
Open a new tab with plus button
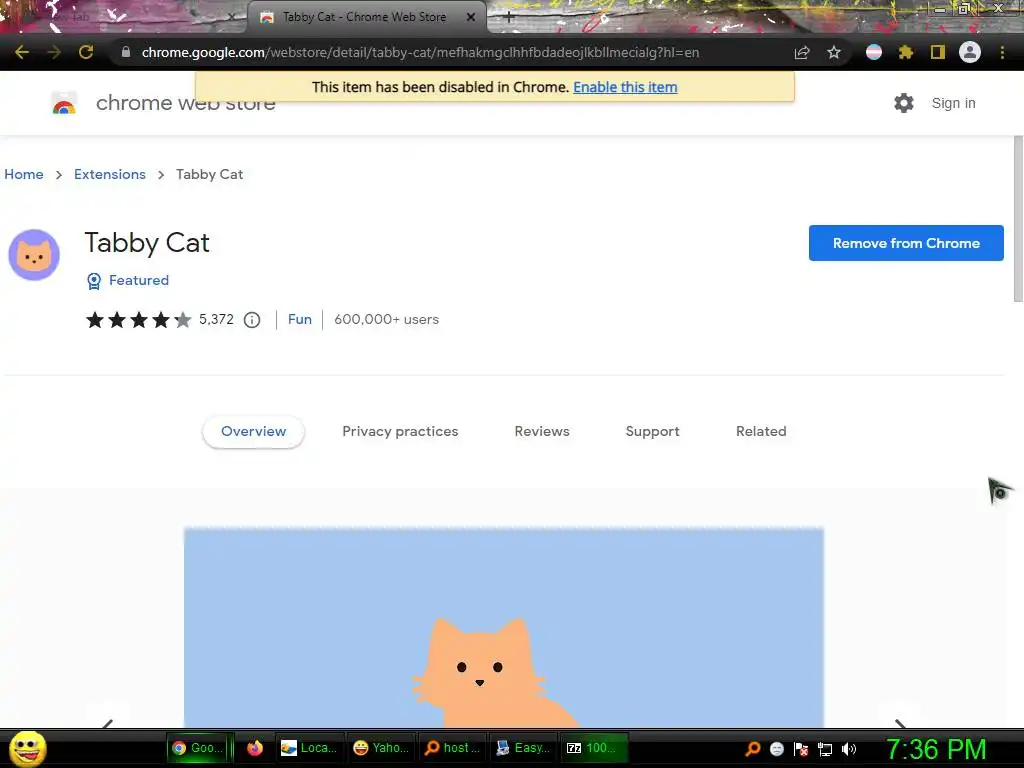509,17
